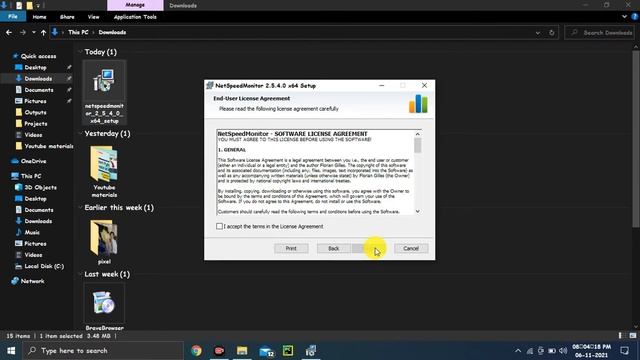Open pinned Desktop under Quick access
This screenshot has height=360, width=640.
coord(35,67)
